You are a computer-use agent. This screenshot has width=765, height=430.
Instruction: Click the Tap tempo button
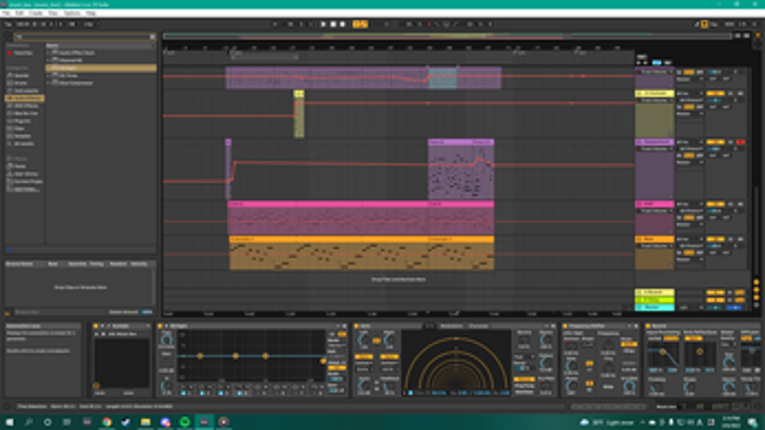tap(8, 24)
